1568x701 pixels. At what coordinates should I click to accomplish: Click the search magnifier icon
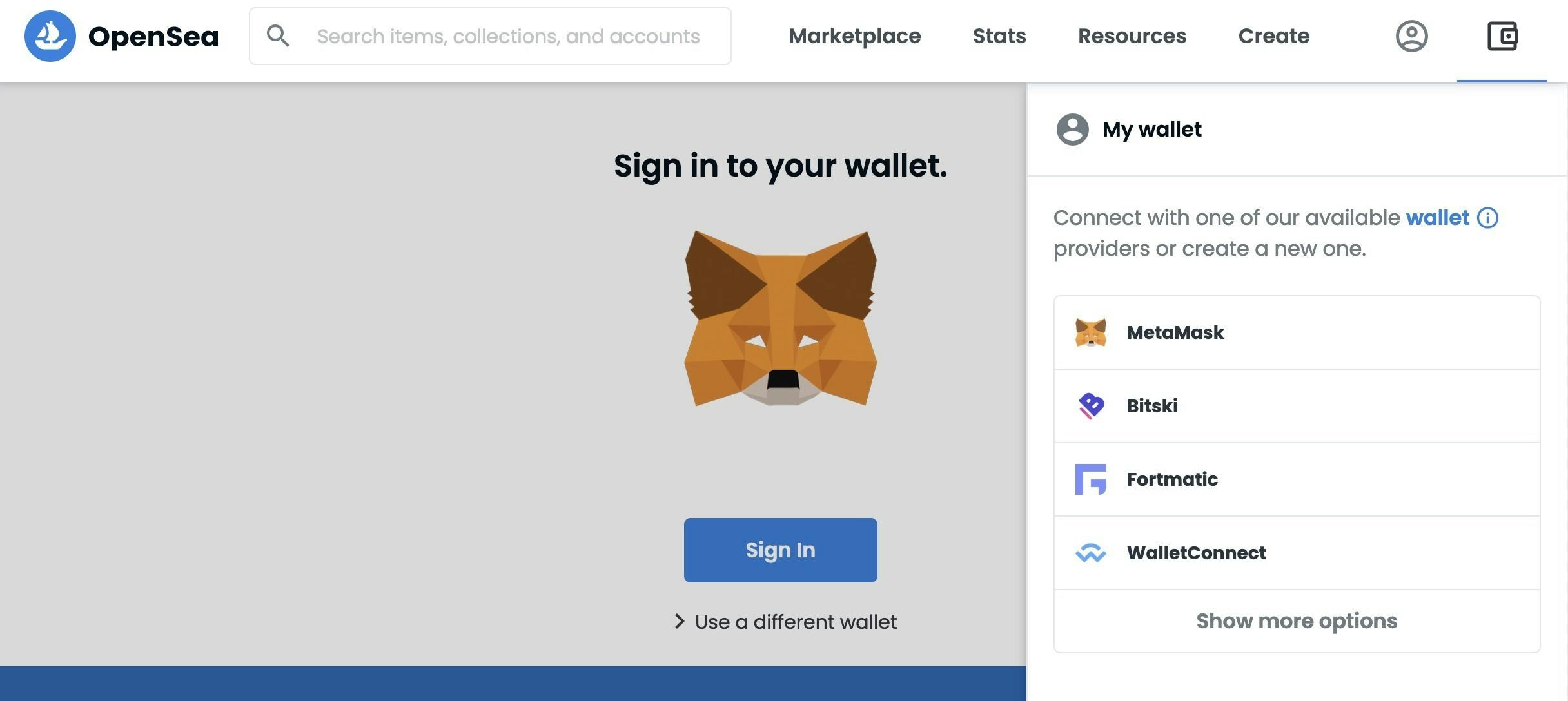tap(278, 36)
